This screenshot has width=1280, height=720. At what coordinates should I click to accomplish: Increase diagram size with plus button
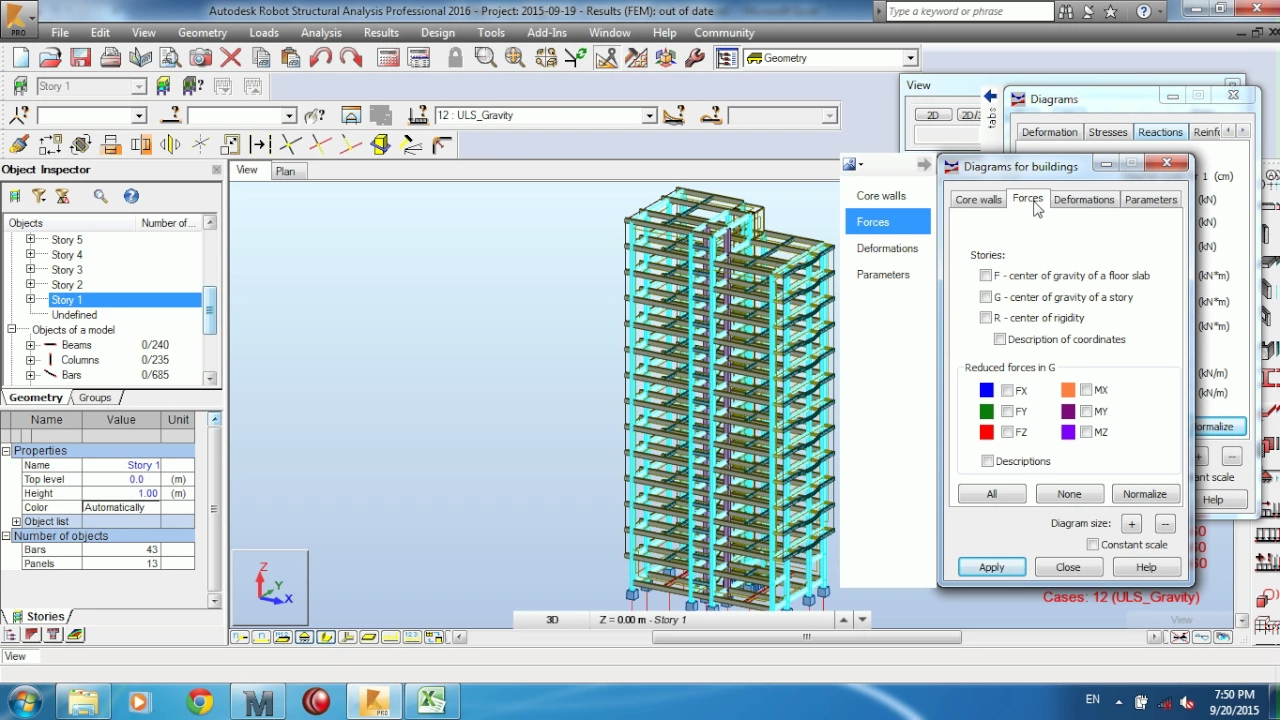[x=1131, y=524]
